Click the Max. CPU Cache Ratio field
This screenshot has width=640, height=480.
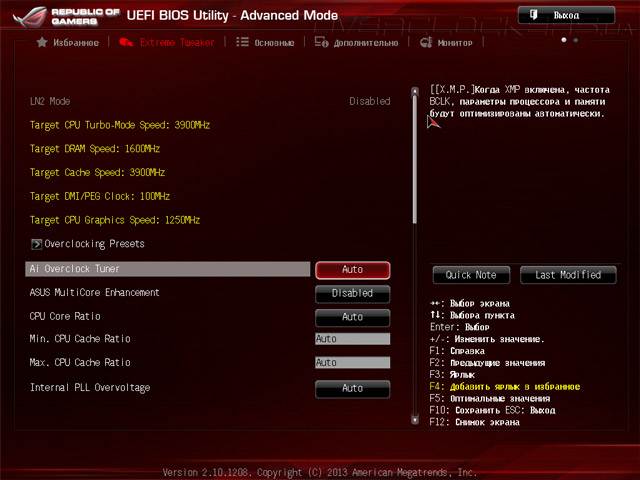[x=352, y=362]
